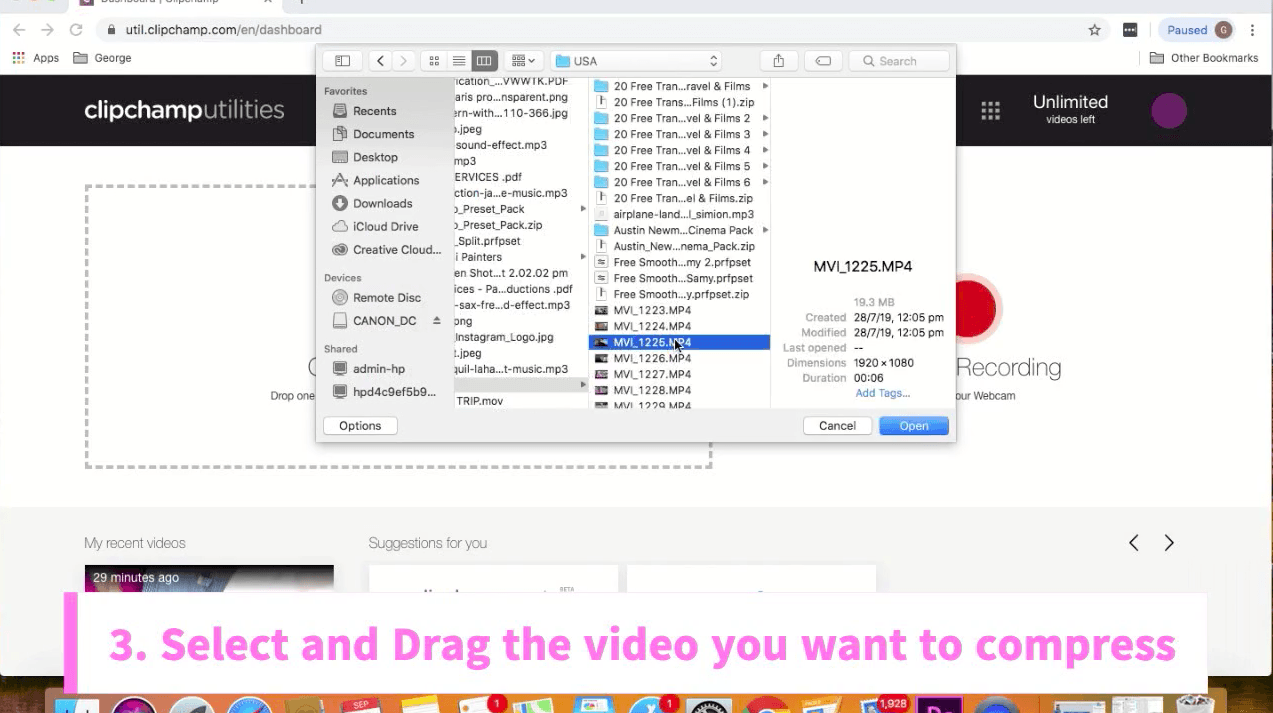Select Creative Cloud in the sidebar
This screenshot has height=713, width=1273.
(x=396, y=250)
